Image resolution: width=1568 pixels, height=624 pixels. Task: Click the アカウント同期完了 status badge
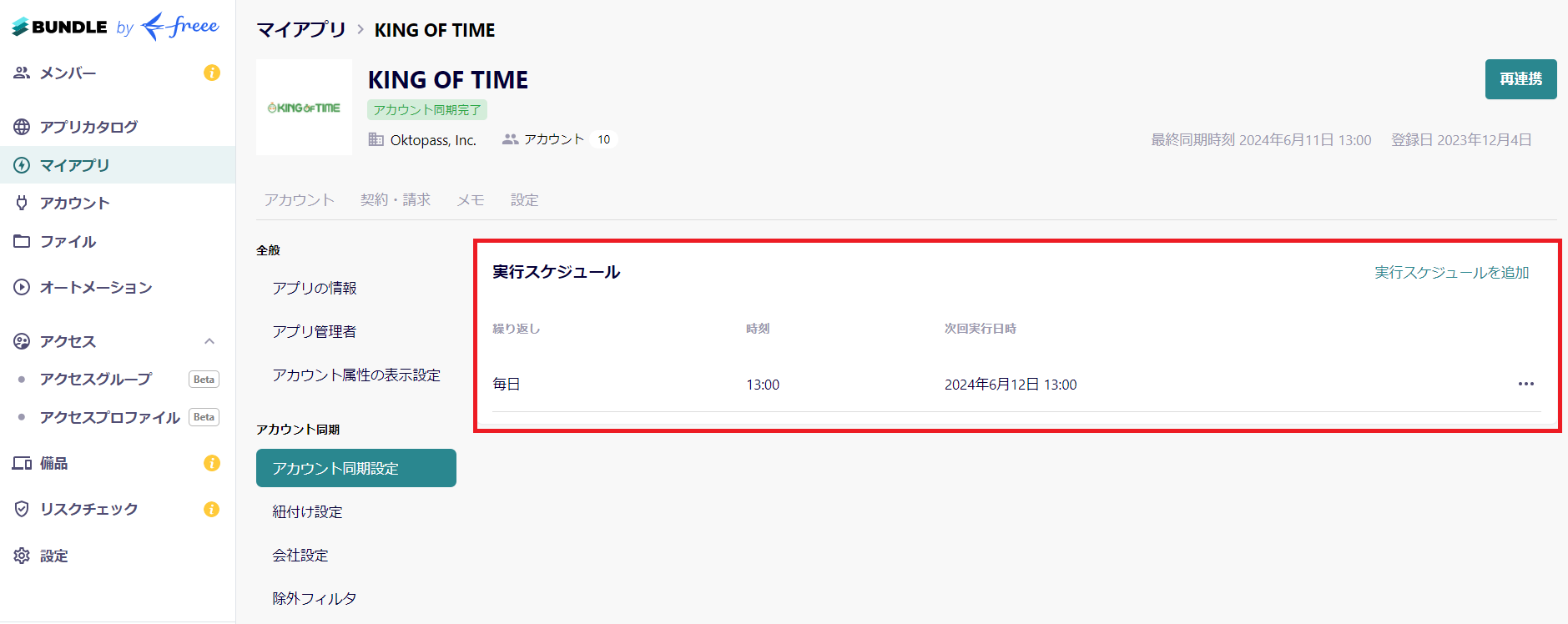[427, 109]
